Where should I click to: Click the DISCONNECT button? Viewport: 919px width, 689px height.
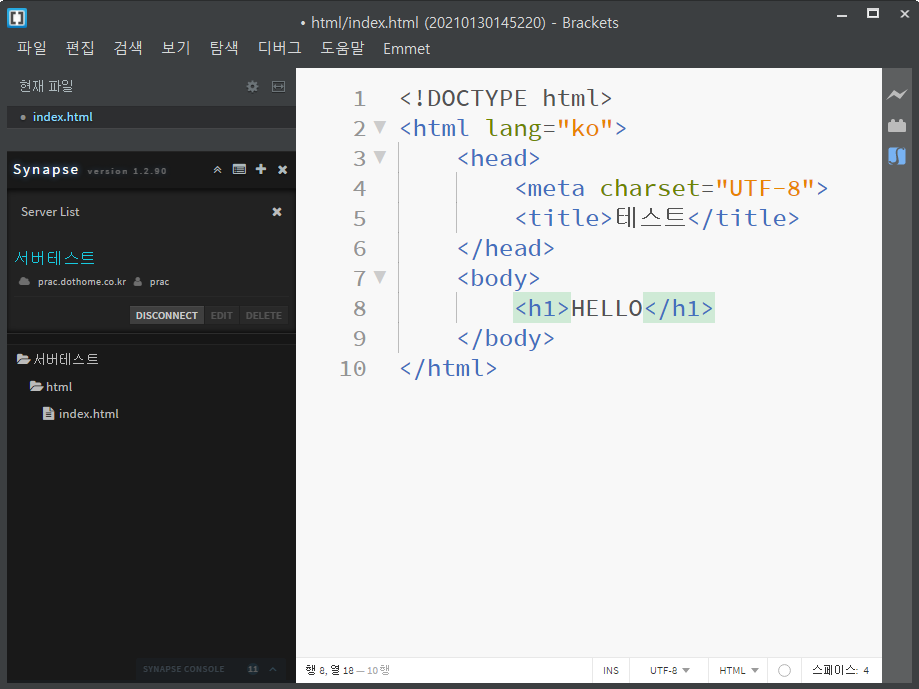click(x=166, y=315)
